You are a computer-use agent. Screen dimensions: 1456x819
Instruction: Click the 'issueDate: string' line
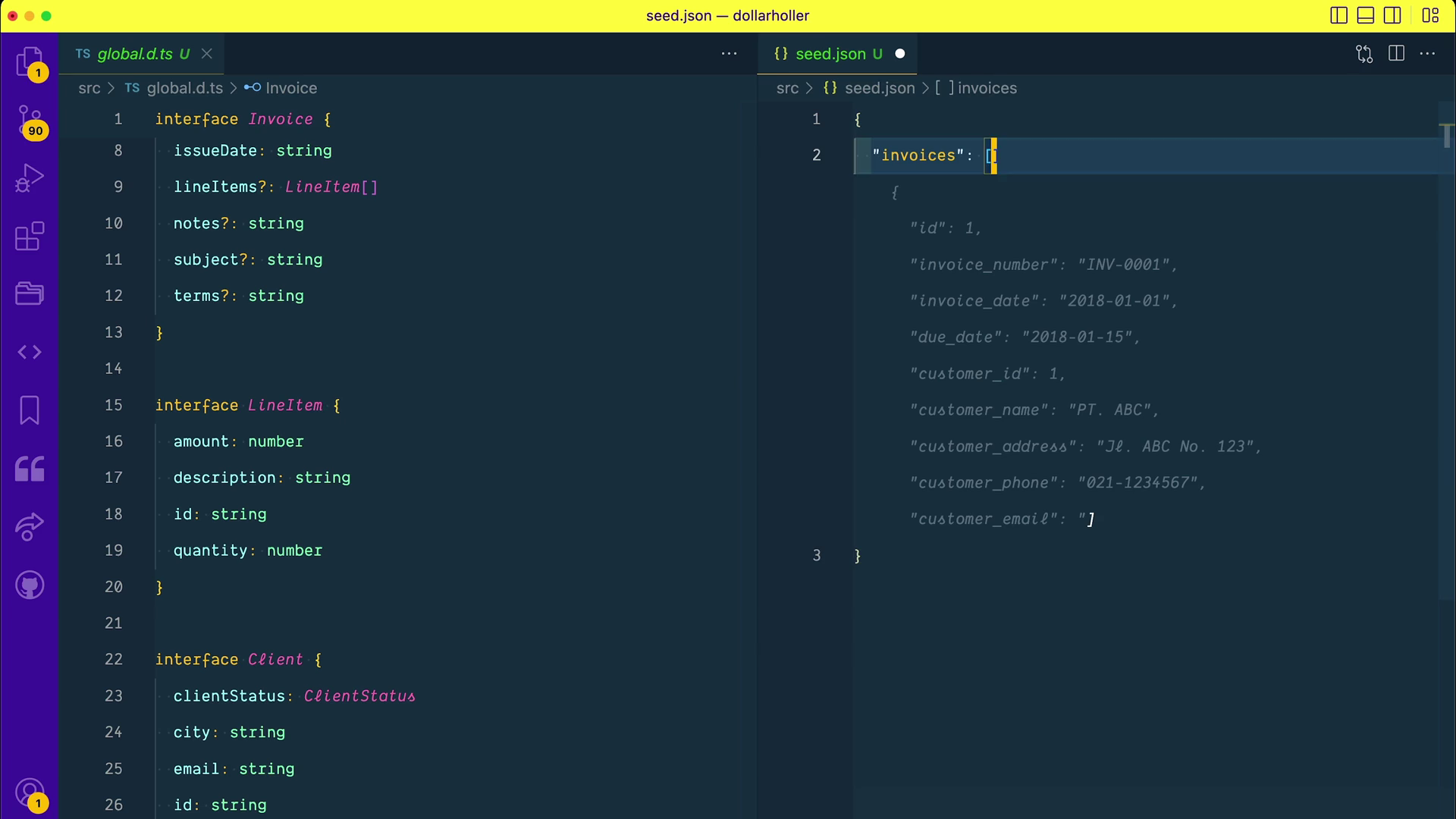point(253,150)
